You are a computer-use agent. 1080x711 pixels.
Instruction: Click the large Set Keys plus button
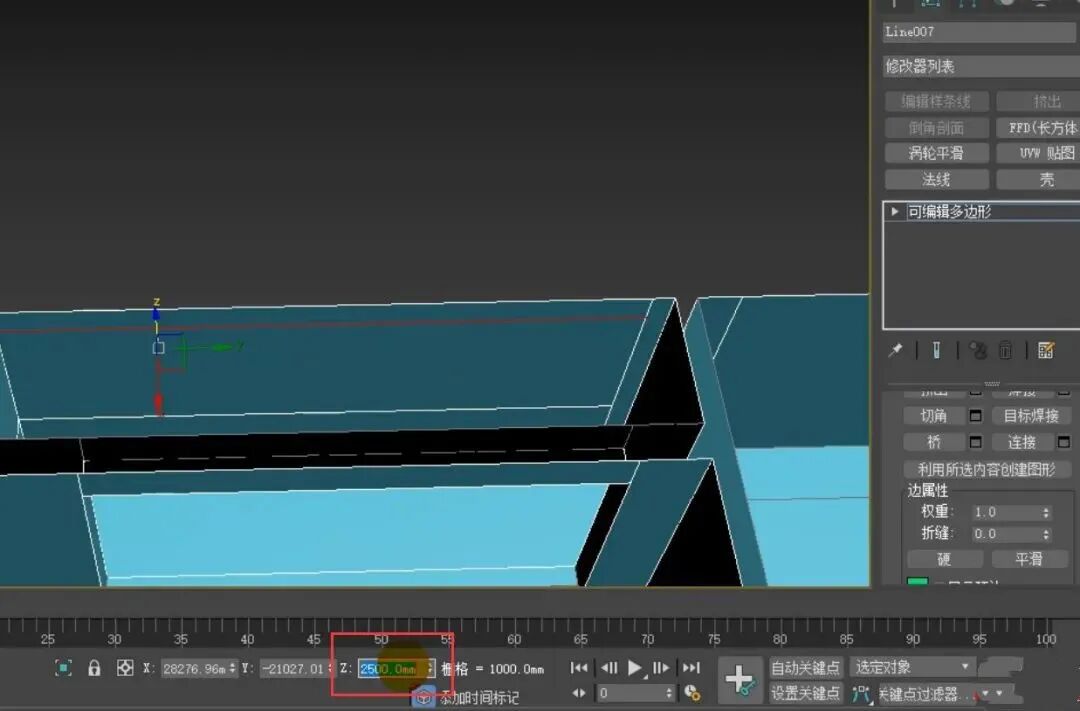pos(740,680)
